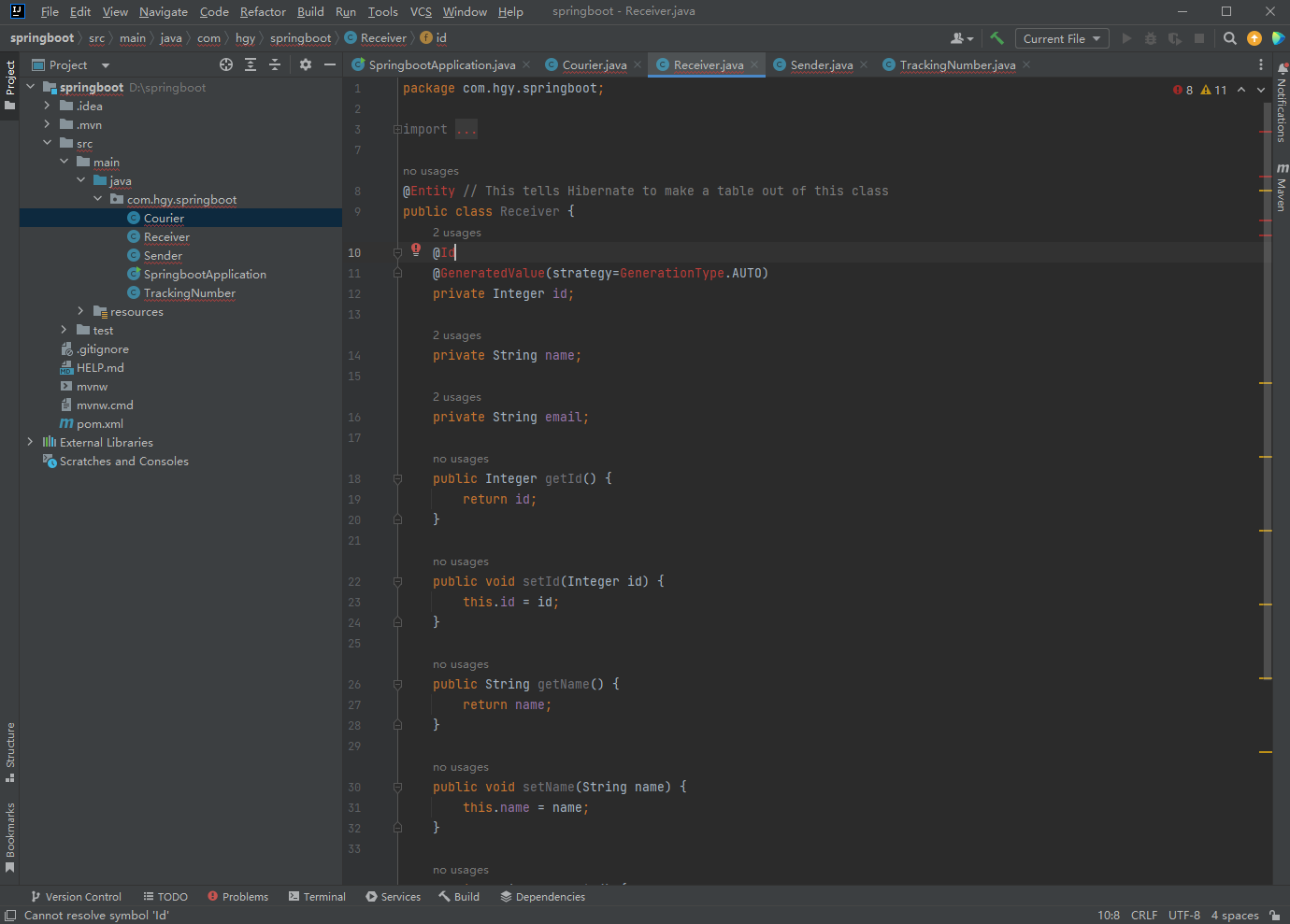Click the red error bulb in gutter
Image resolution: width=1290 pixels, height=924 pixels.
[416, 250]
